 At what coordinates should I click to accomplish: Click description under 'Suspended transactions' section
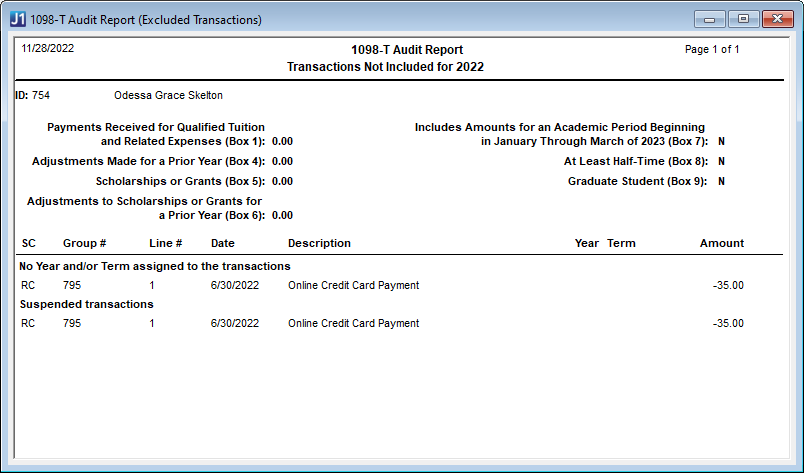pyautogui.click(x=353, y=323)
